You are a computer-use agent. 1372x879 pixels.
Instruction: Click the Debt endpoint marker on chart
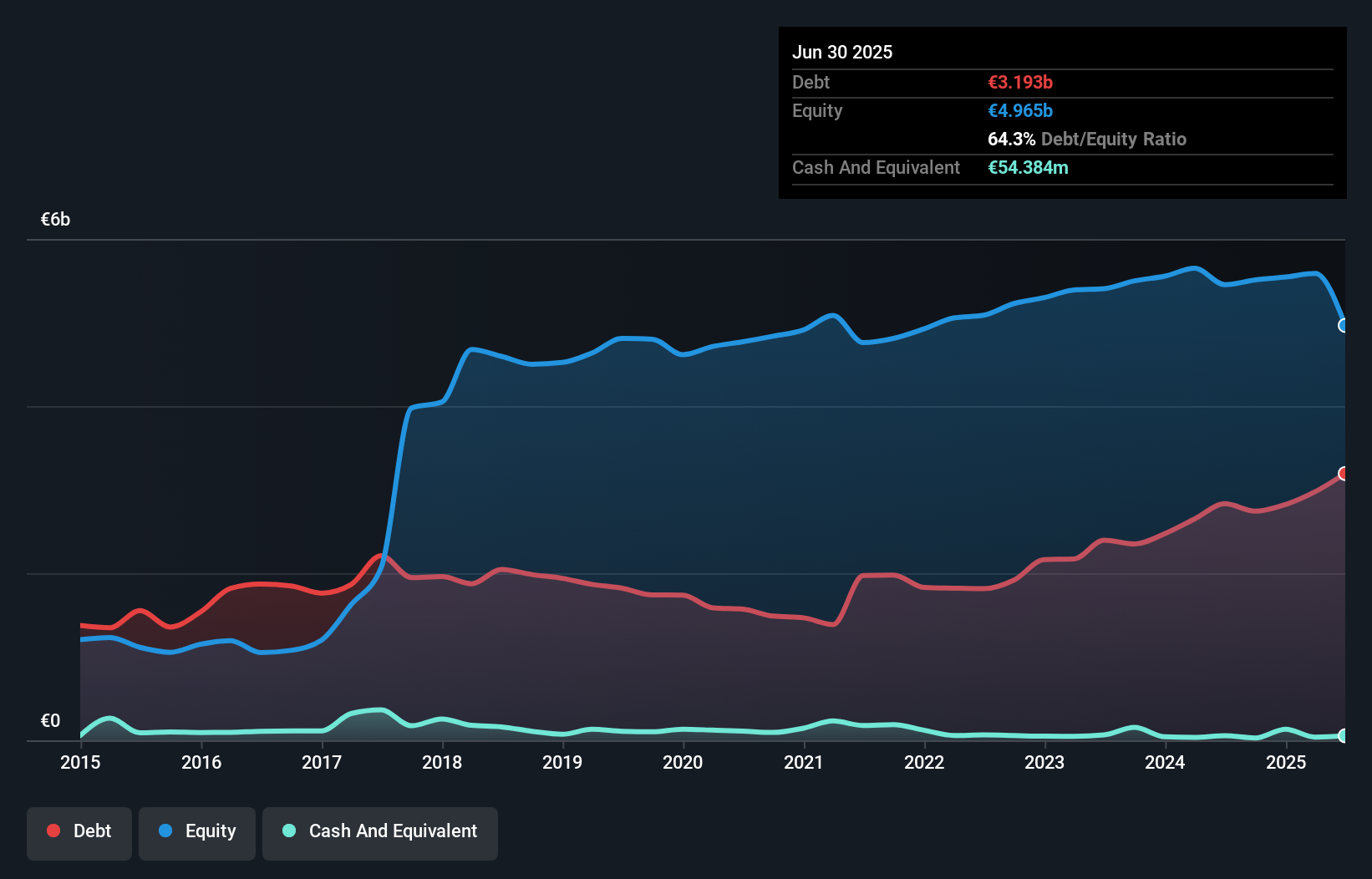pos(1344,474)
